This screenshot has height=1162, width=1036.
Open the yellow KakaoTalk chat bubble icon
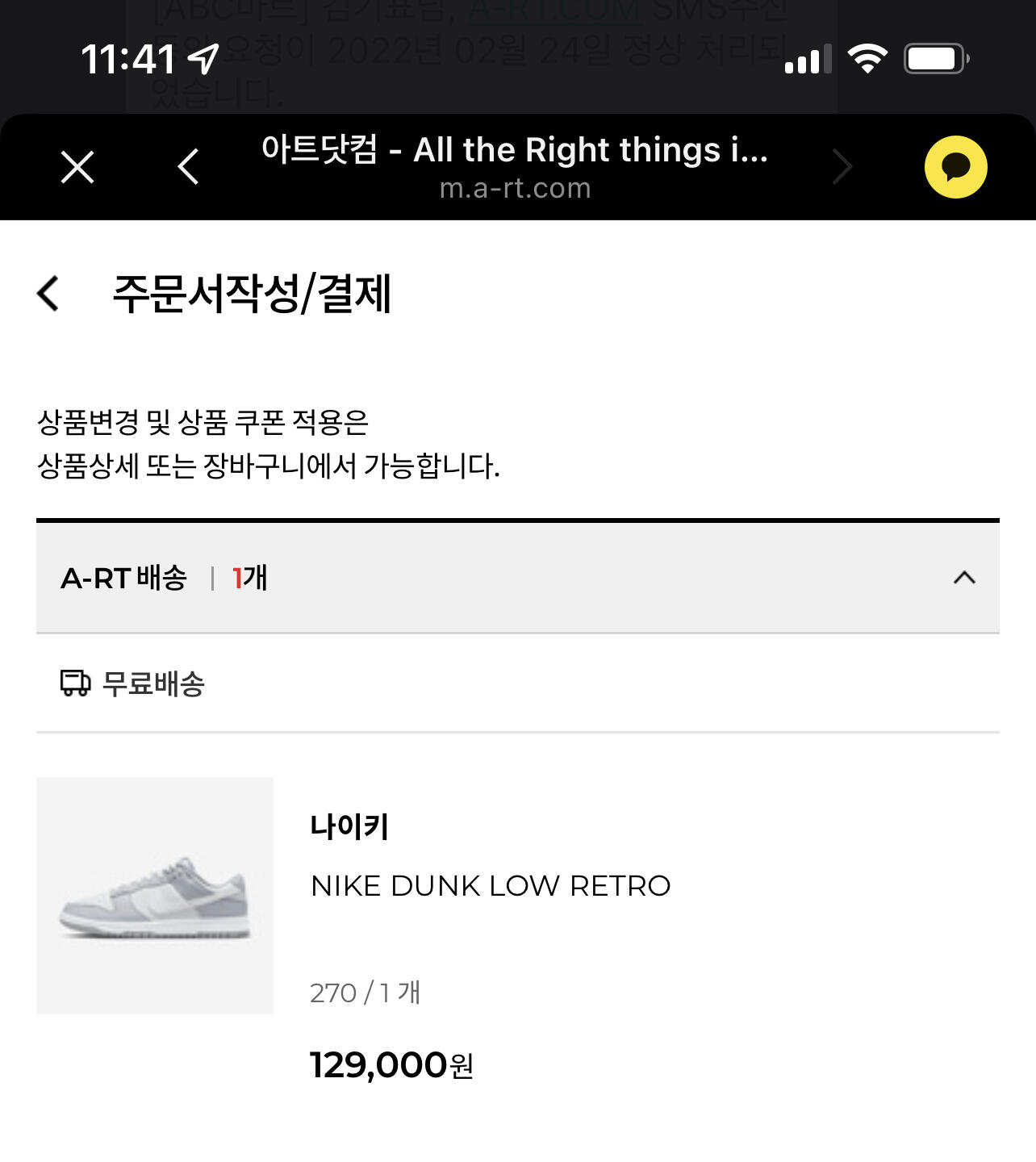955,167
